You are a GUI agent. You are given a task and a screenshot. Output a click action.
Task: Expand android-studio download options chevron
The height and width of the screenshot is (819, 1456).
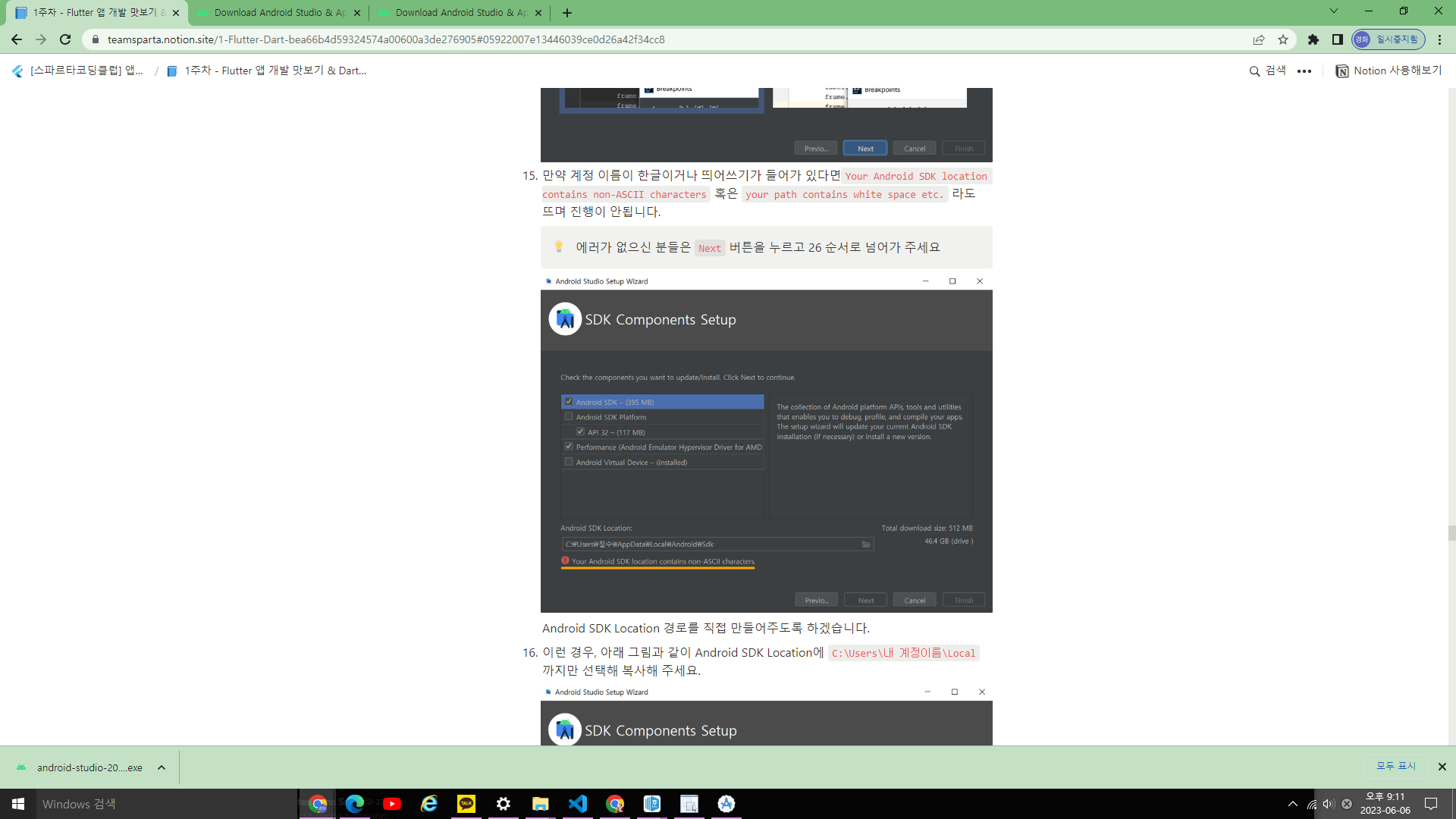pos(162,767)
